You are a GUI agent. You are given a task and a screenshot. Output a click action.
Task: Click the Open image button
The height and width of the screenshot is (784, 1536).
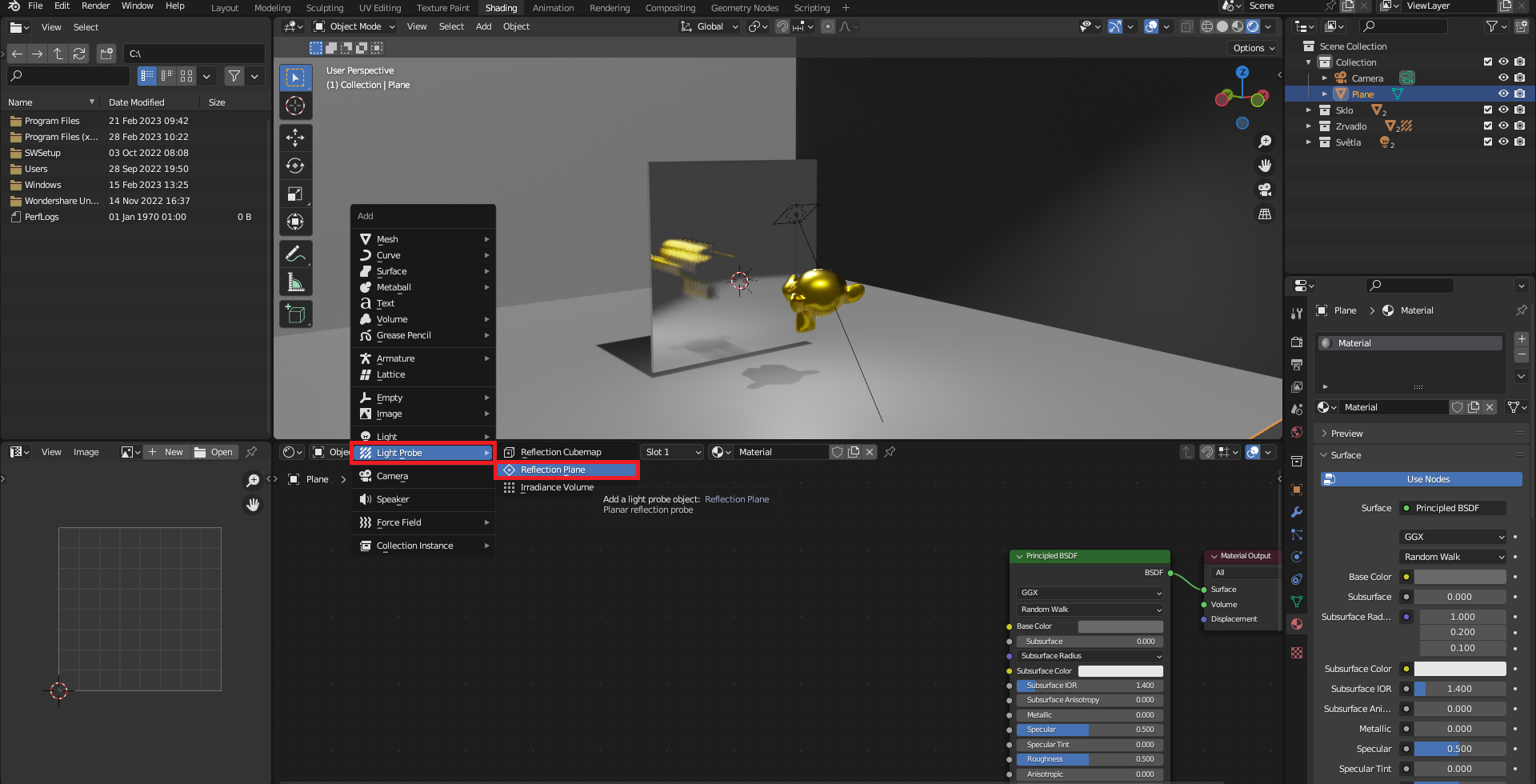[214, 452]
